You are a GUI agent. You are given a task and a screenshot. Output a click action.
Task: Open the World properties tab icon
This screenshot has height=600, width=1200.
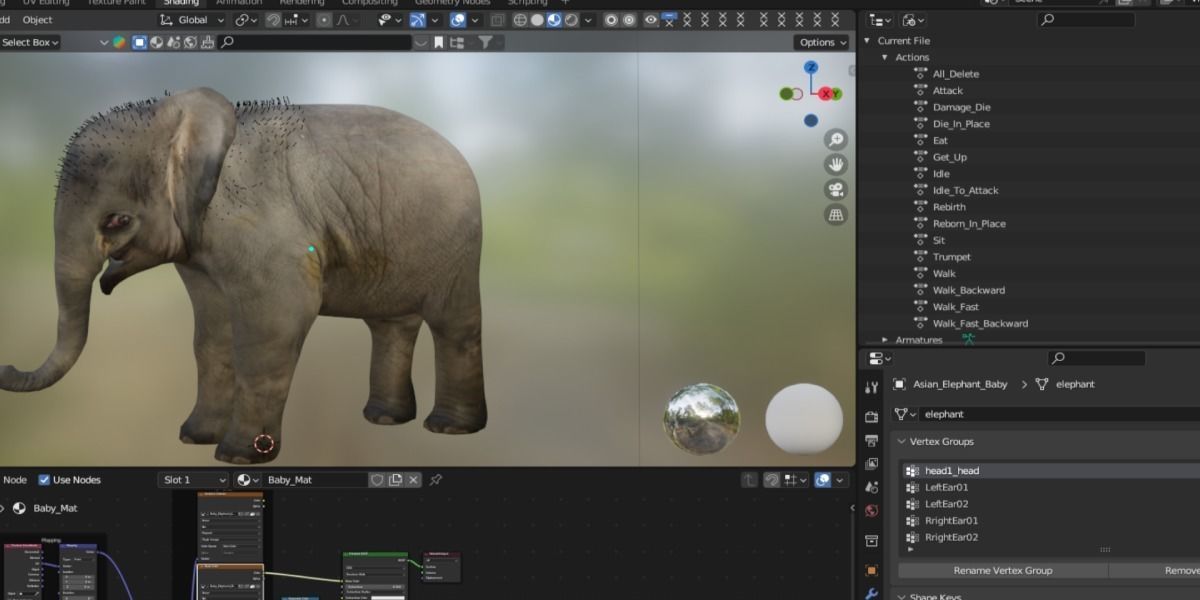(x=871, y=511)
